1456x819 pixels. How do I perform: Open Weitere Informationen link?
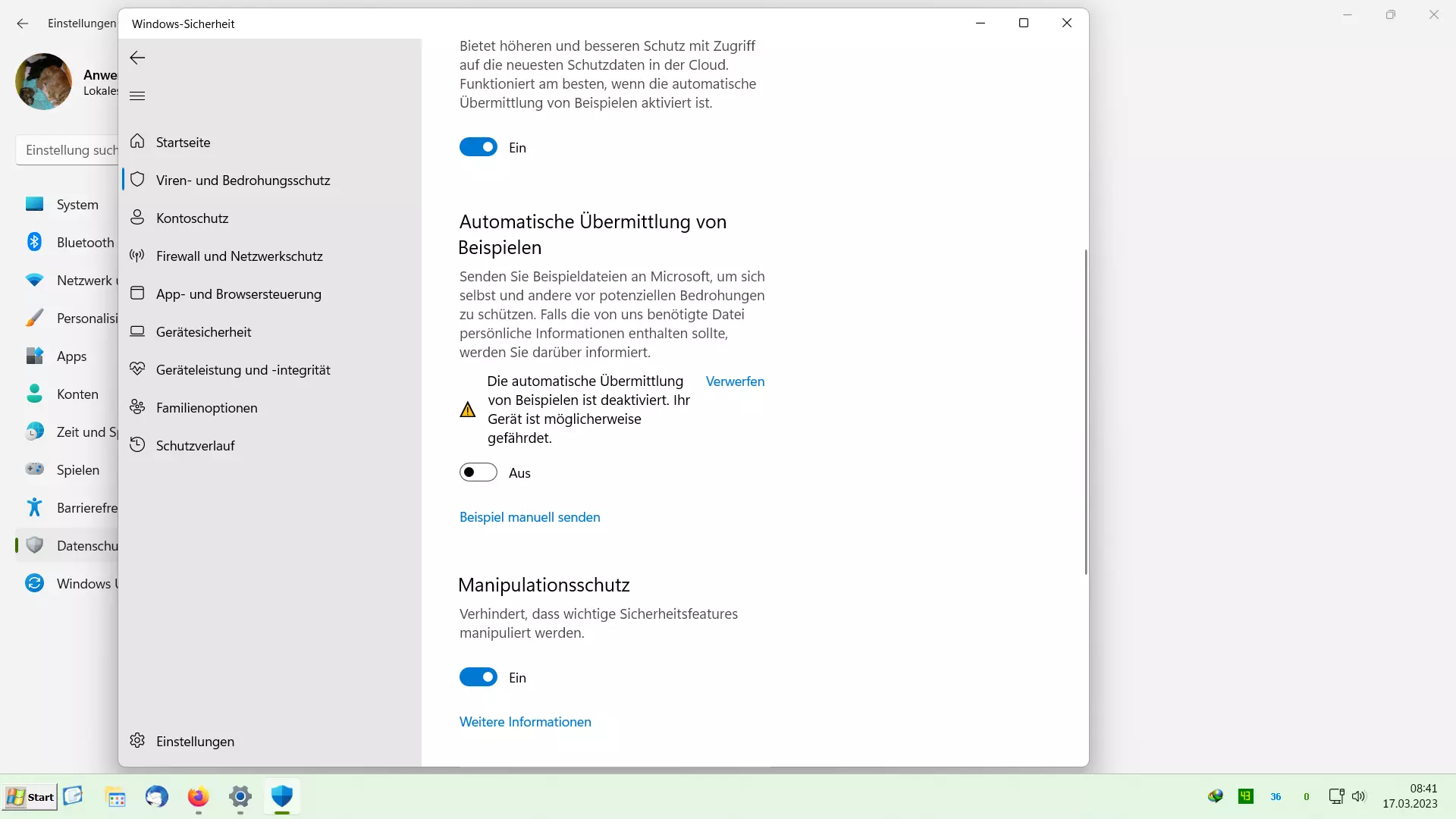click(x=525, y=721)
